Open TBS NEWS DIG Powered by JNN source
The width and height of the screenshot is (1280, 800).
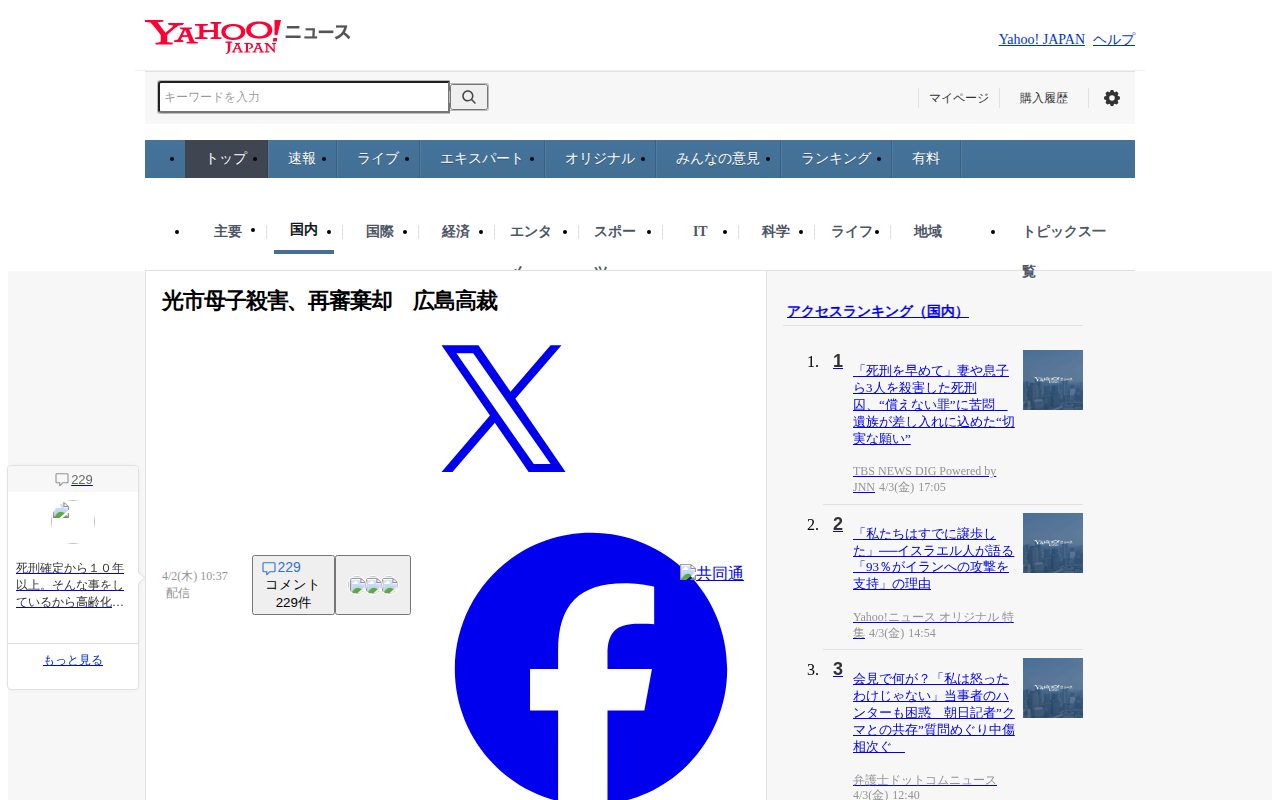click(924, 478)
